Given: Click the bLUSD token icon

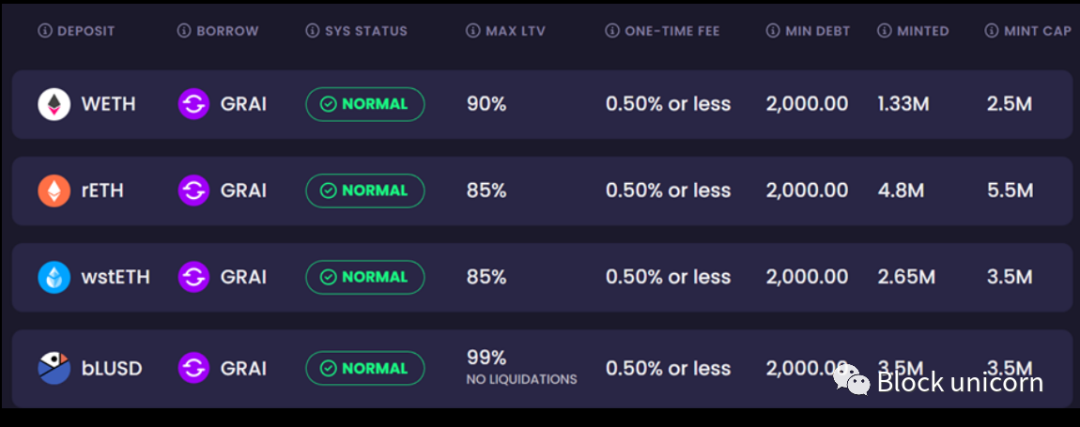Looking at the screenshot, I should 54,368.
